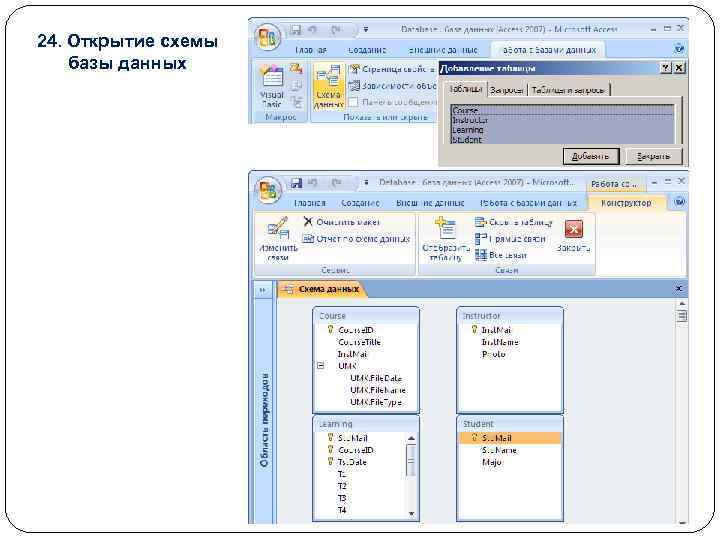The image size is (720, 540).
Task: Open Создание tab in top Access window
Action: (x=366, y=50)
